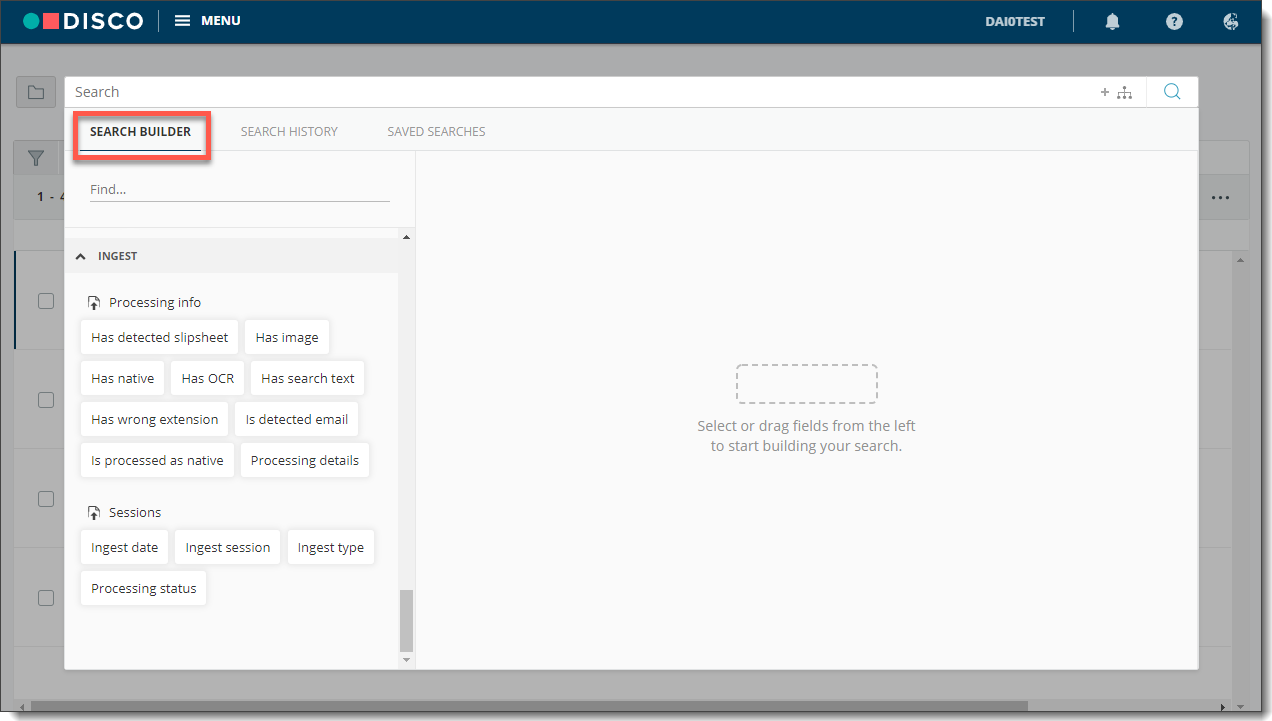Click the page horizontal scrollbar
The image size is (1272, 721).
[x=530, y=706]
